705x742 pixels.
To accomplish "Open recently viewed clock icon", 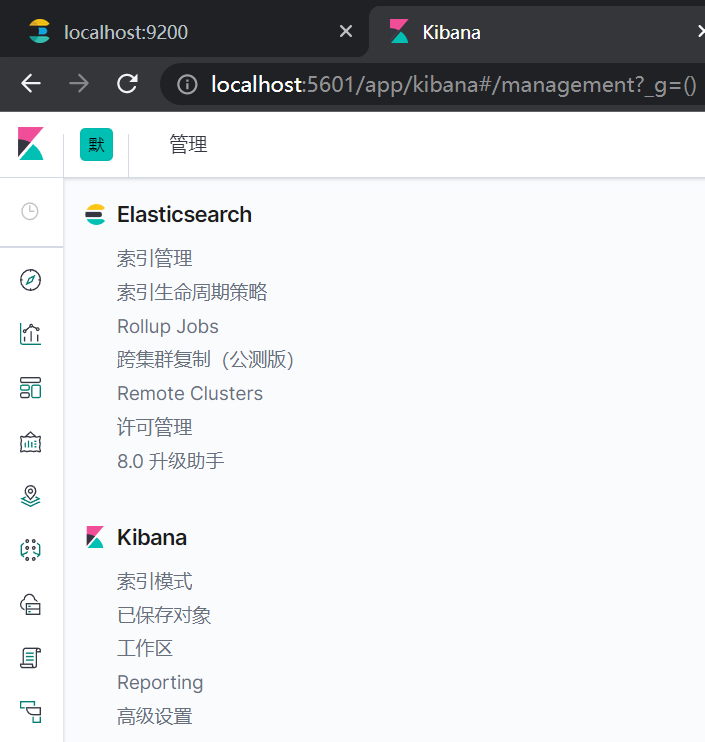I will 30,211.
